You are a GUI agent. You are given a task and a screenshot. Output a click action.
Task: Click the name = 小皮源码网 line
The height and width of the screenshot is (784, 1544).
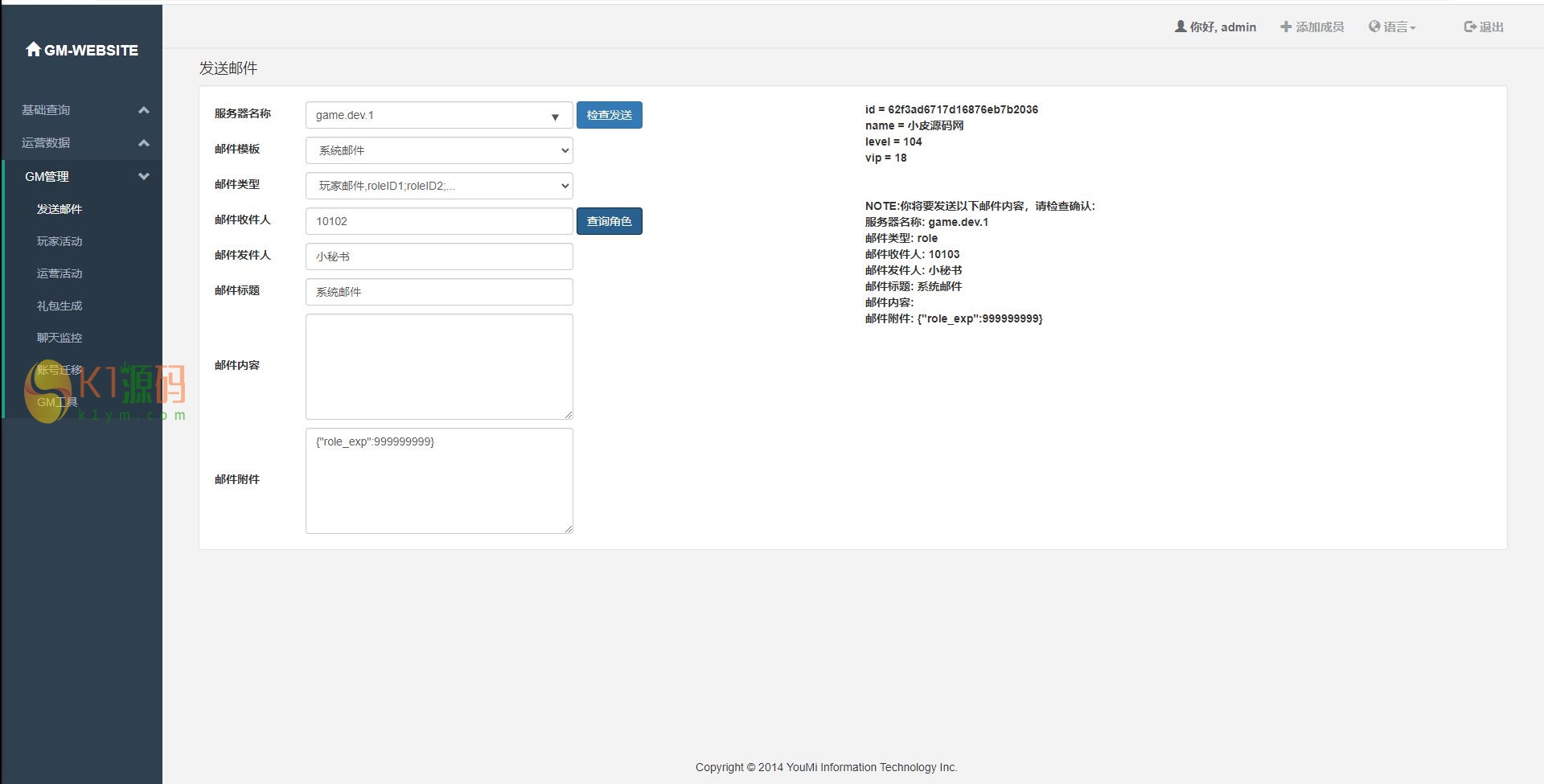[x=914, y=125]
